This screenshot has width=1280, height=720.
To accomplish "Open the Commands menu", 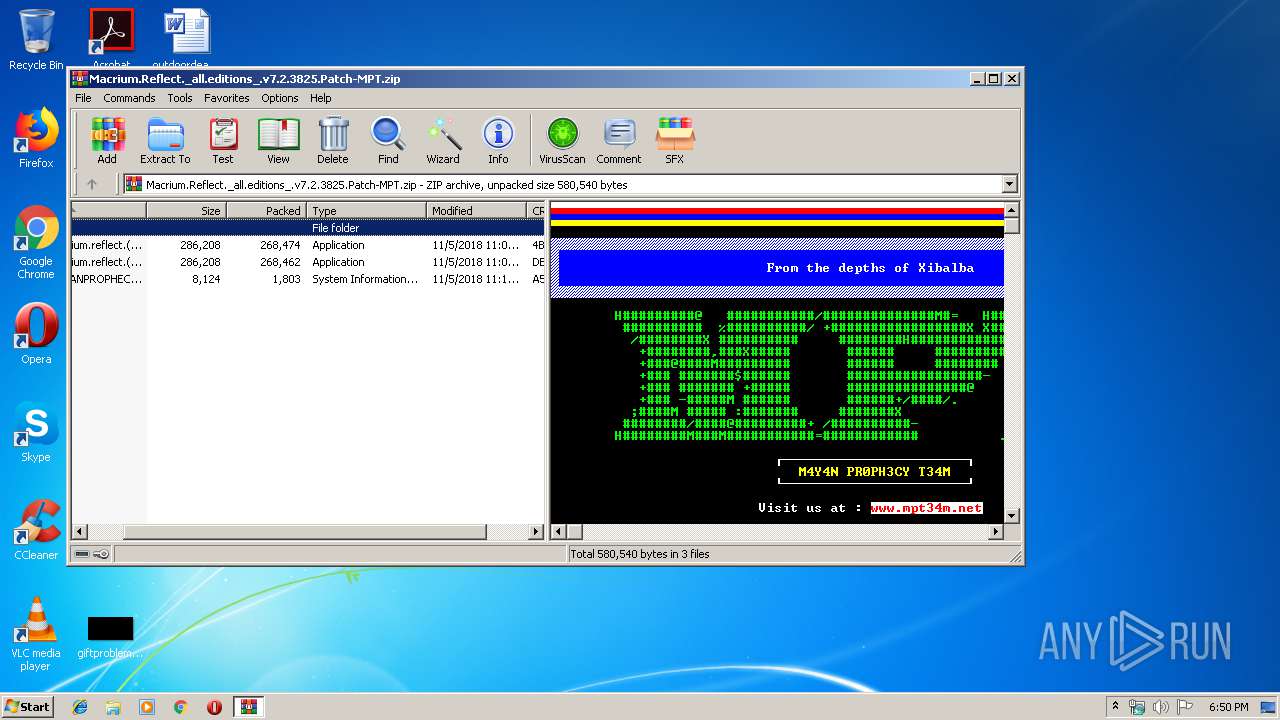I will 129,98.
